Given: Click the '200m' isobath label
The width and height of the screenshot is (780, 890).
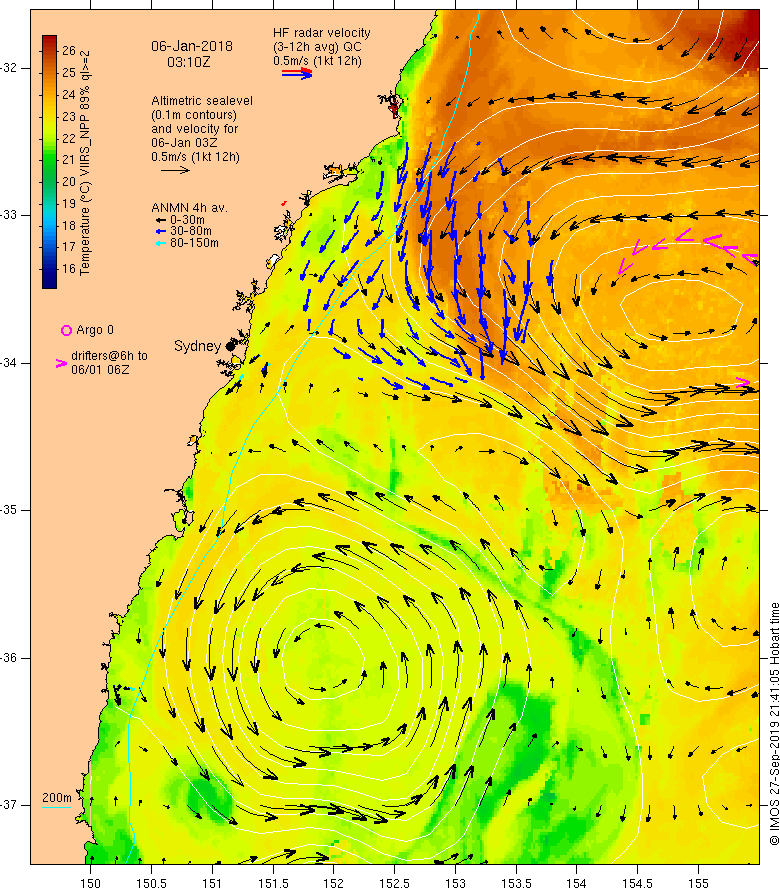Looking at the screenshot, I should pos(57,798).
